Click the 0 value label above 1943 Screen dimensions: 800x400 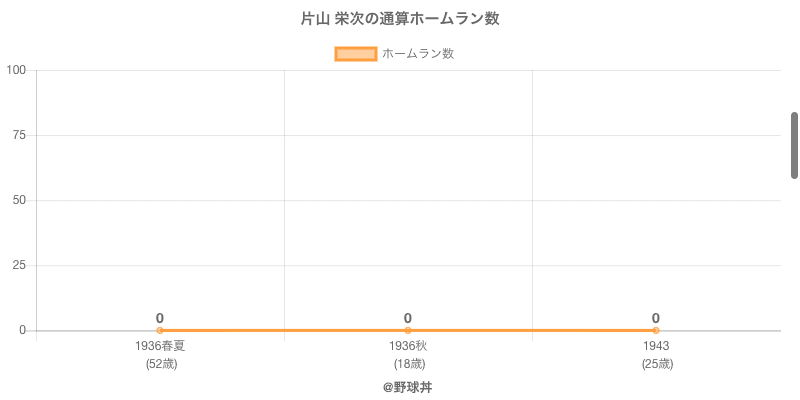tap(656, 318)
